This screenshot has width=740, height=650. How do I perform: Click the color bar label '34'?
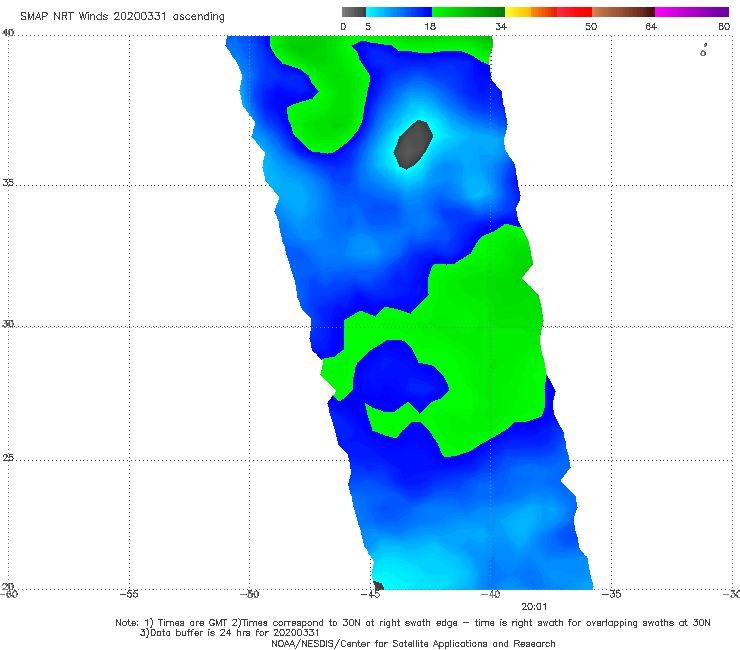(x=501, y=26)
